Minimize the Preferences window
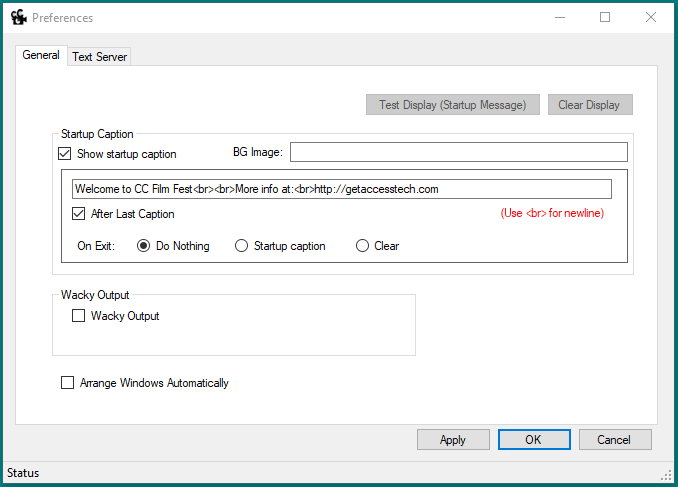 point(560,17)
